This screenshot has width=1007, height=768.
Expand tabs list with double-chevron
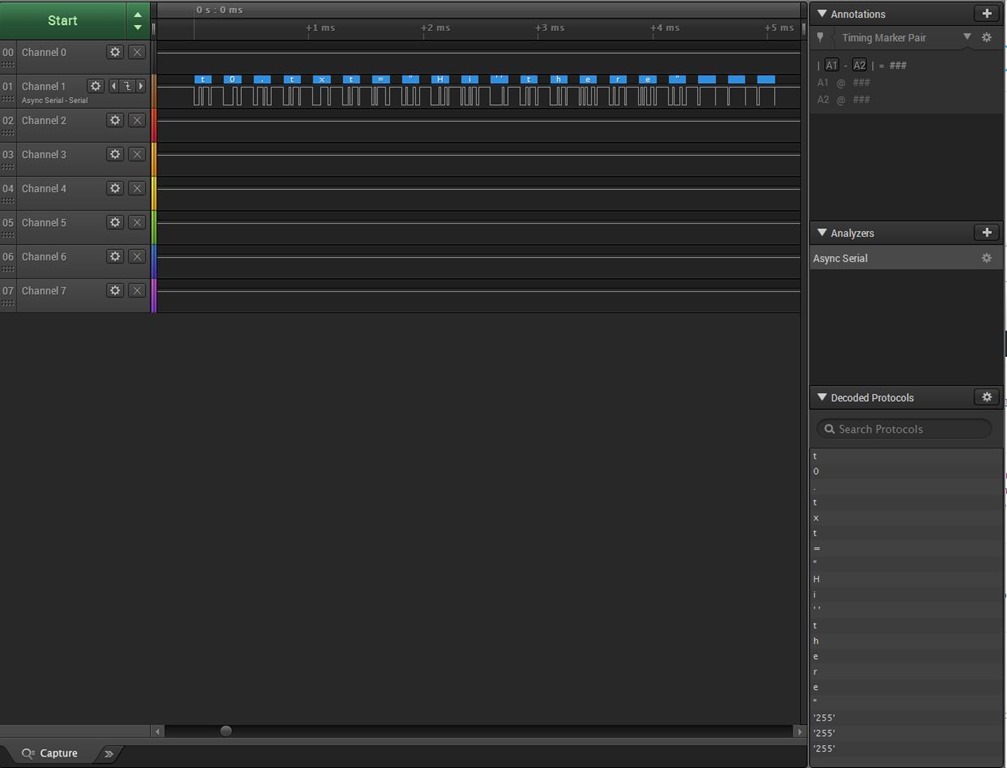click(109, 753)
